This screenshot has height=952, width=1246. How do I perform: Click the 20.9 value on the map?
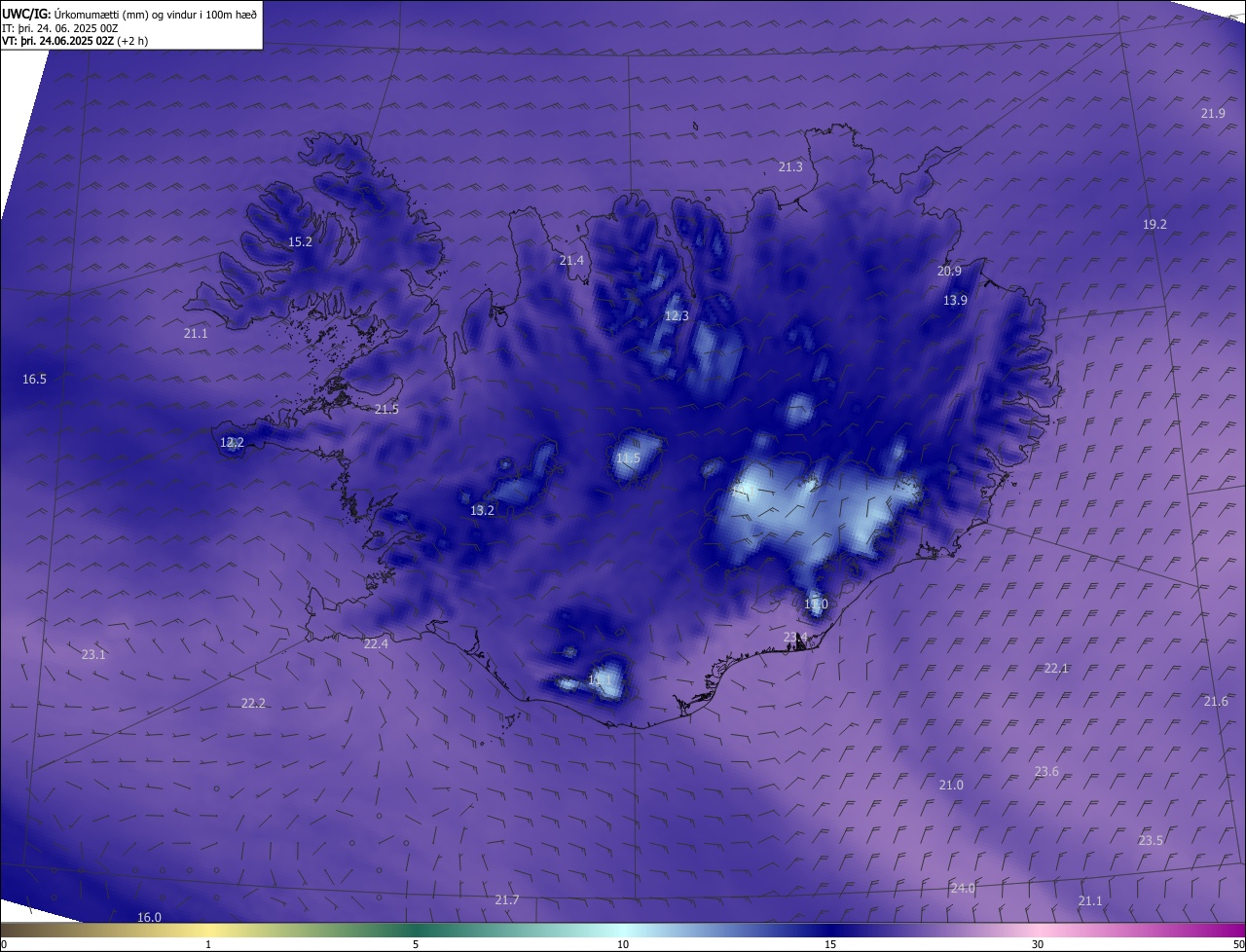coord(949,271)
